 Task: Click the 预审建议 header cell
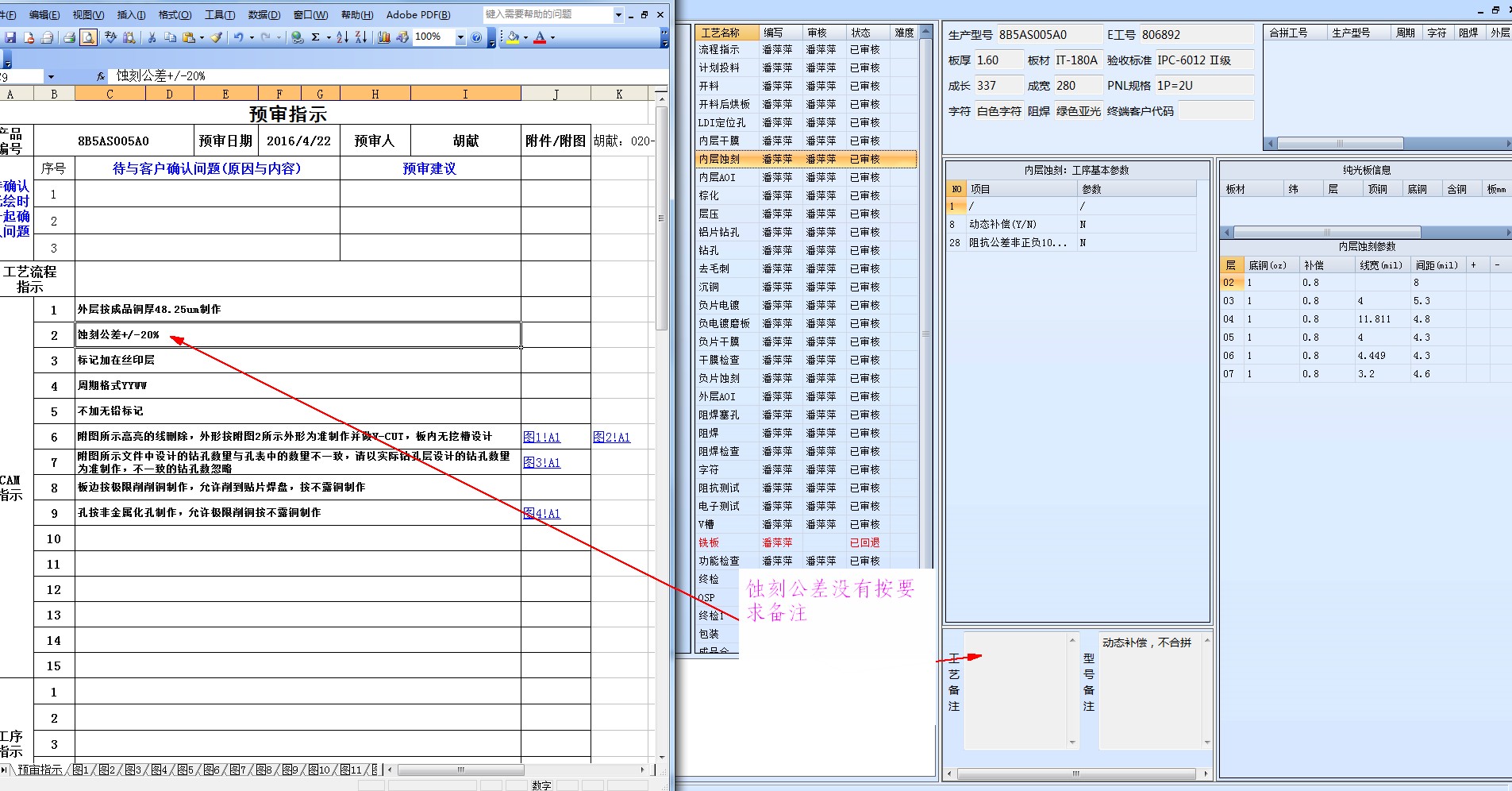[x=429, y=168]
